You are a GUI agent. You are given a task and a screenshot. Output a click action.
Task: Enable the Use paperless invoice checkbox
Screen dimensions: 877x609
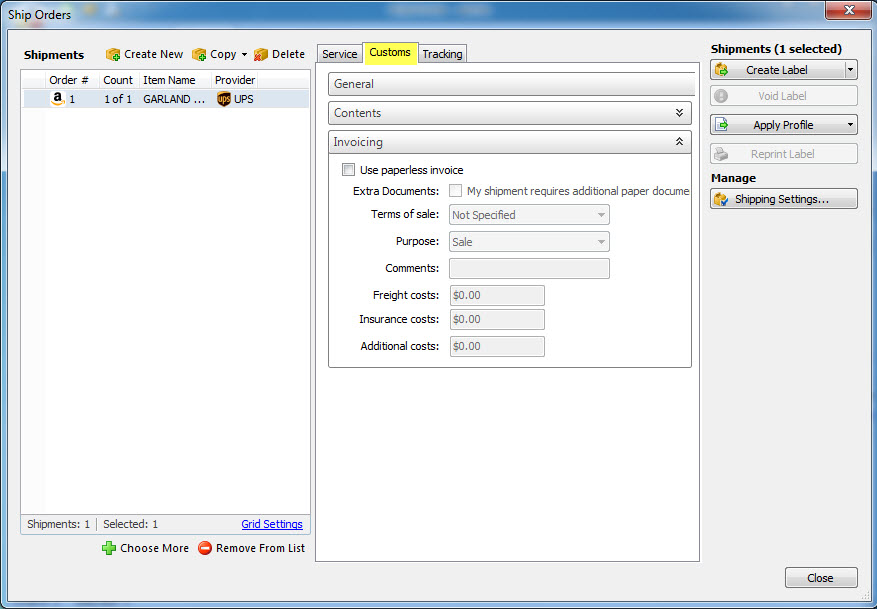(x=348, y=170)
